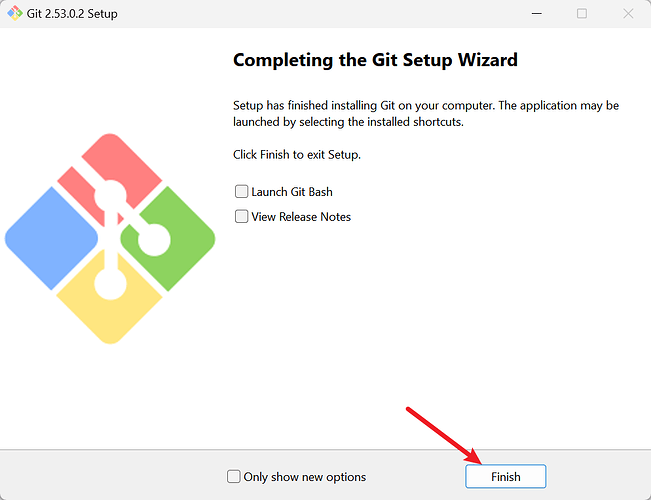The width and height of the screenshot is (651, 500).
Task: Click the Git icon in the title bar
Action: point(15,13)
